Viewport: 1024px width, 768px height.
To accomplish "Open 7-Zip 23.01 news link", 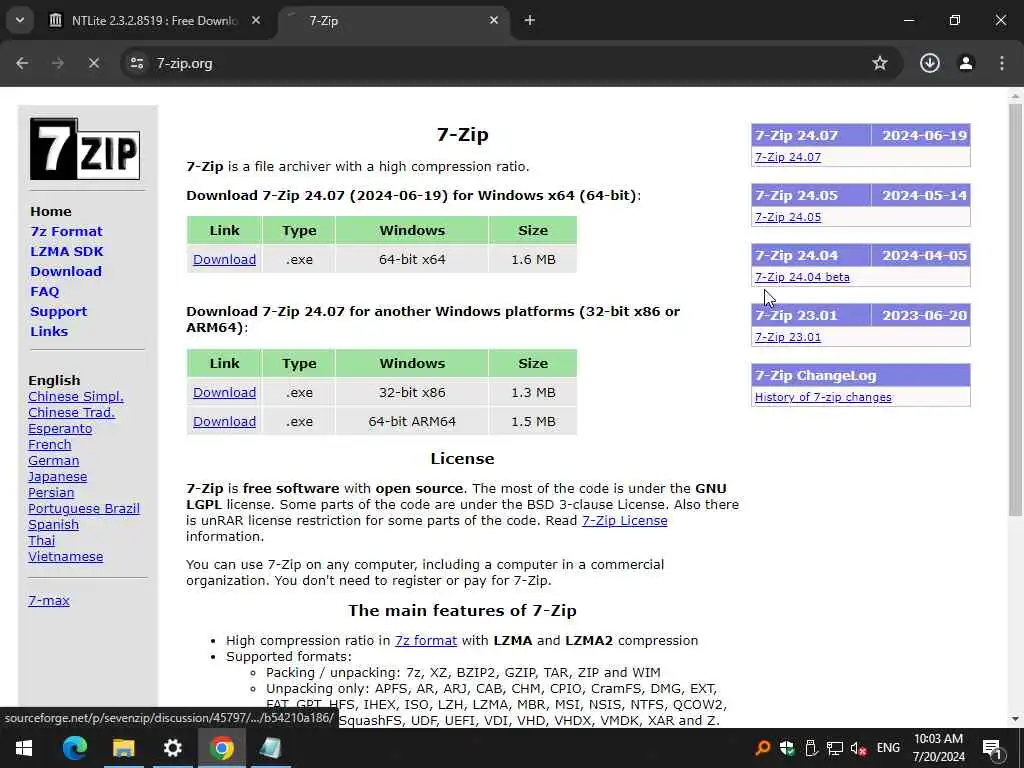I will pos(788,337).
